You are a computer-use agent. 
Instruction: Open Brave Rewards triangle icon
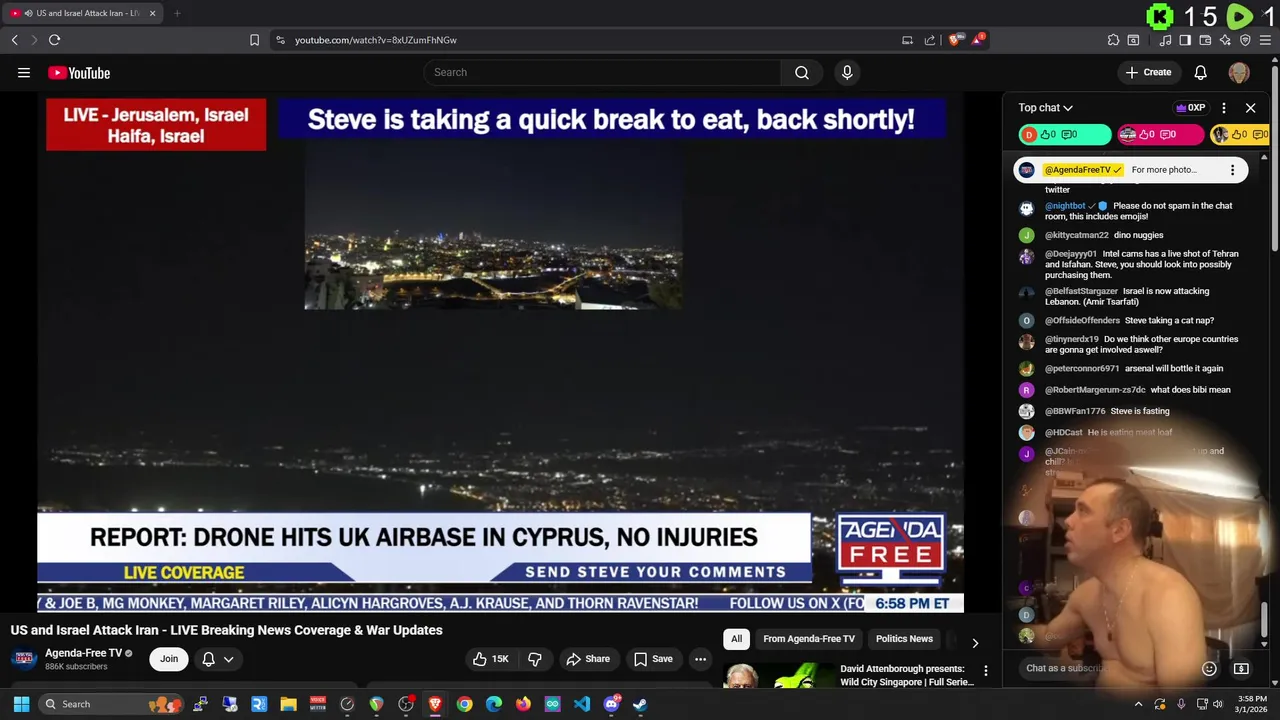[978, 40]
